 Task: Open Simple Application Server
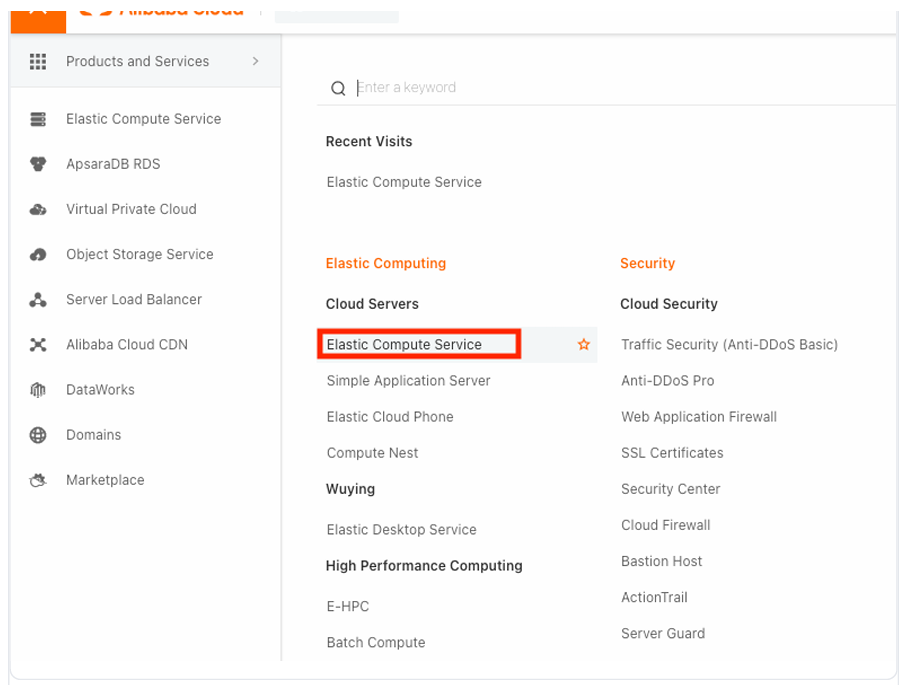[x=409, y=381]
